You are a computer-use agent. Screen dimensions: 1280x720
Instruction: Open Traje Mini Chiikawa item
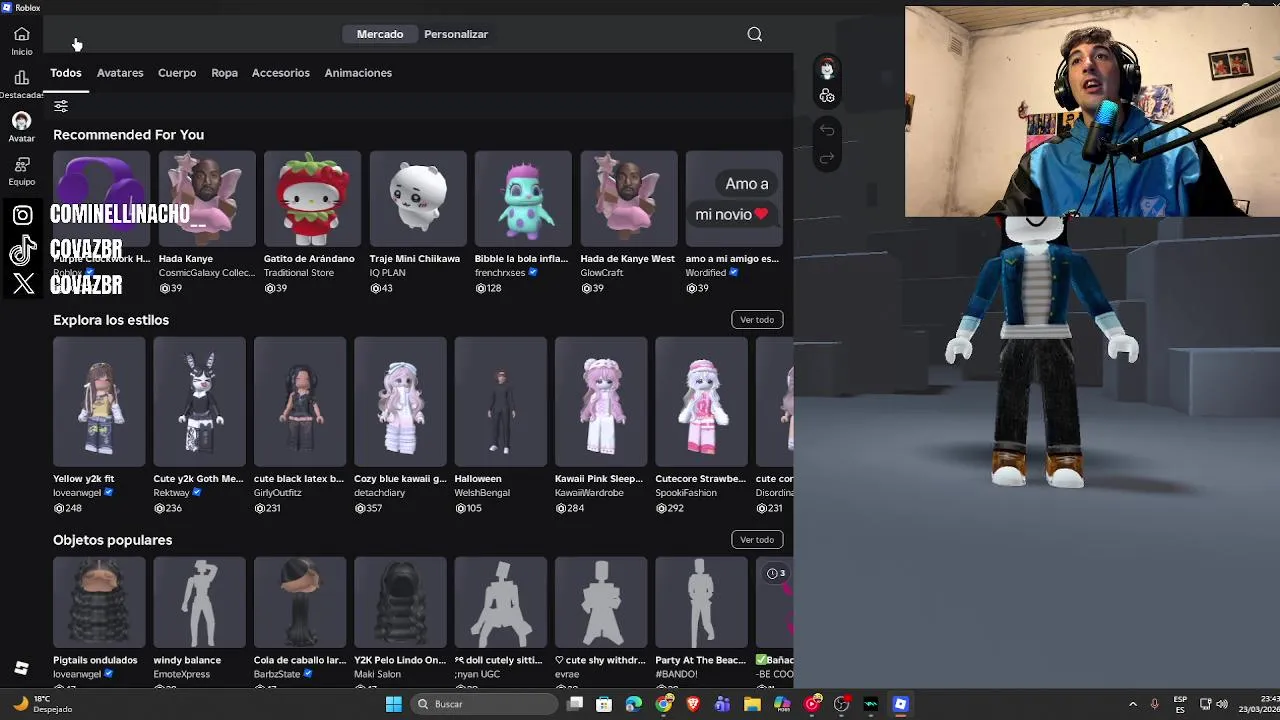[x=418, y=199]
